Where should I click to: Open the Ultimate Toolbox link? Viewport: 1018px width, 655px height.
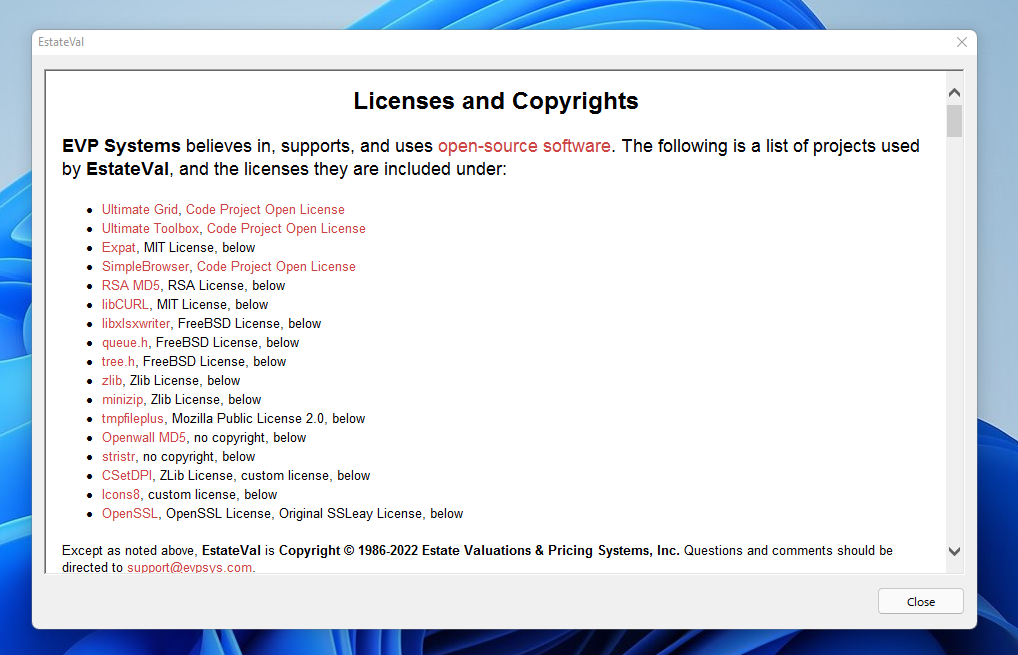[x=150, y=229]
